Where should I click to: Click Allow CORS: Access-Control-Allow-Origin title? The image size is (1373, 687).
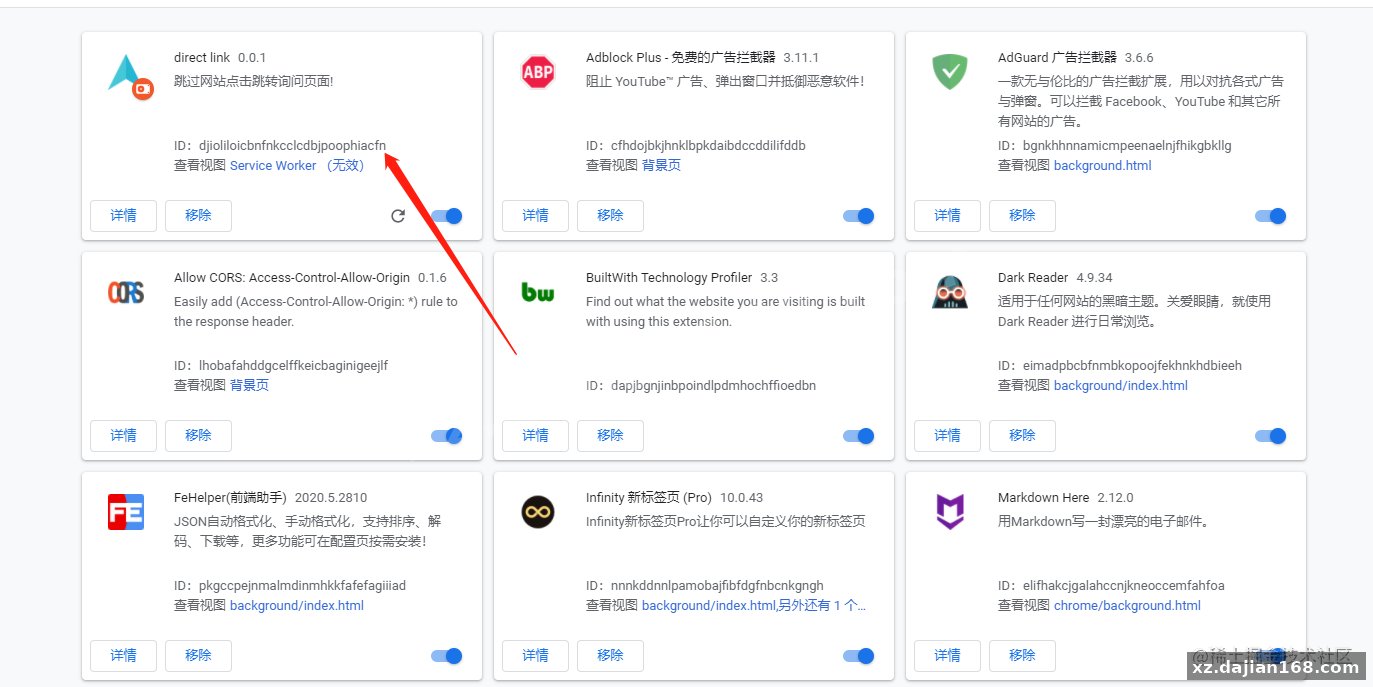coord(292,278)
